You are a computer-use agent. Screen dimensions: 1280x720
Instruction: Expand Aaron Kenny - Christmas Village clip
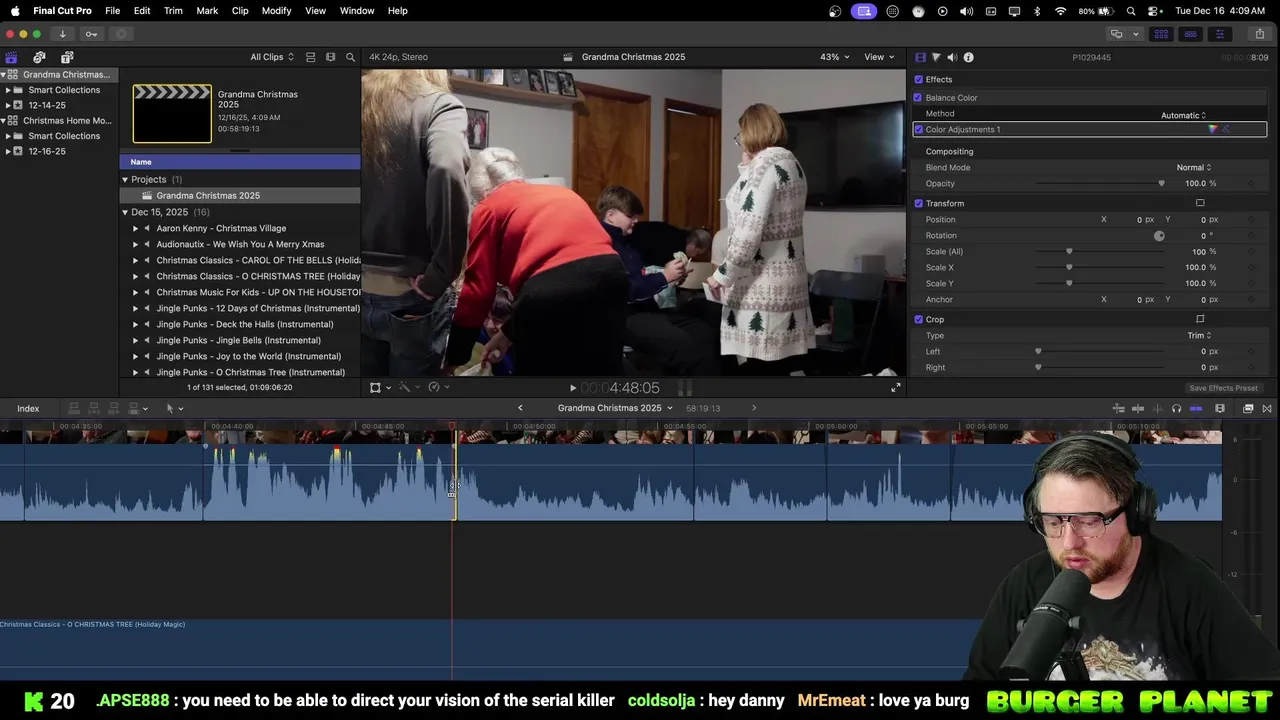tap(135, 228)
